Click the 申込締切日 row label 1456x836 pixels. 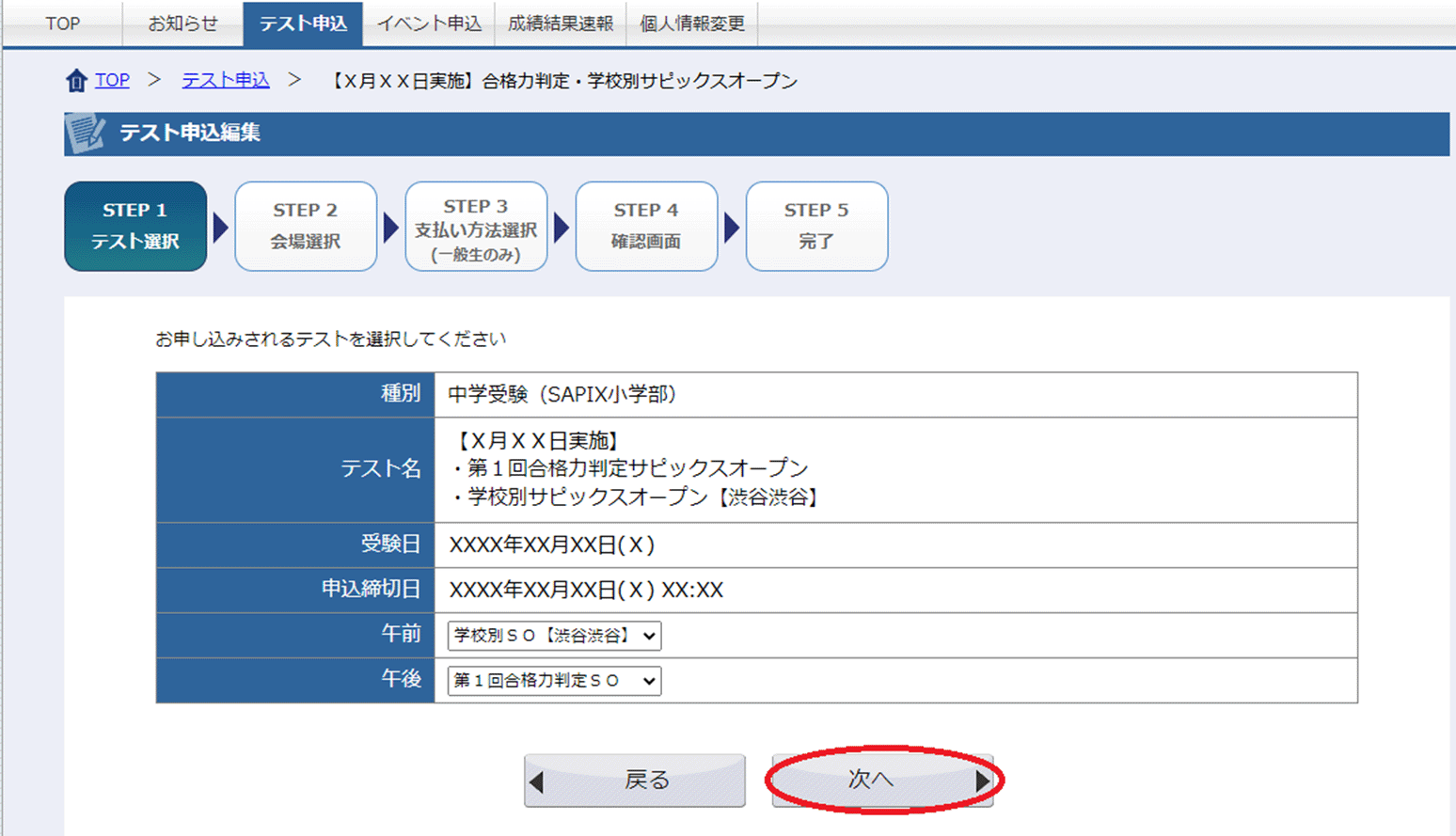371,590
